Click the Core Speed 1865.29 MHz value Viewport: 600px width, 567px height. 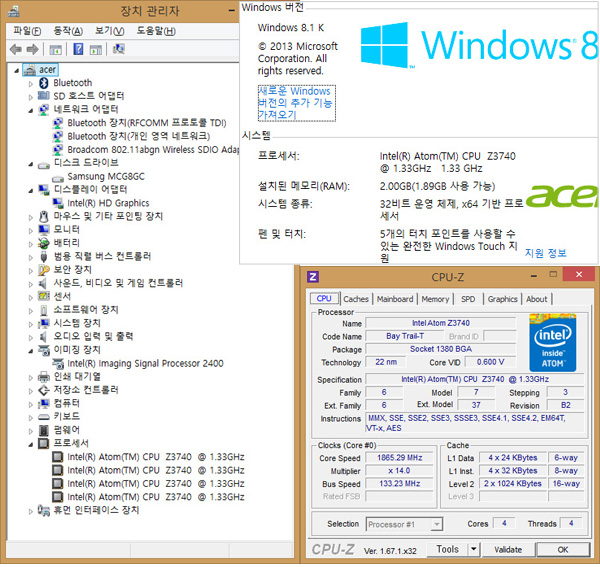[x=399, y=458]
